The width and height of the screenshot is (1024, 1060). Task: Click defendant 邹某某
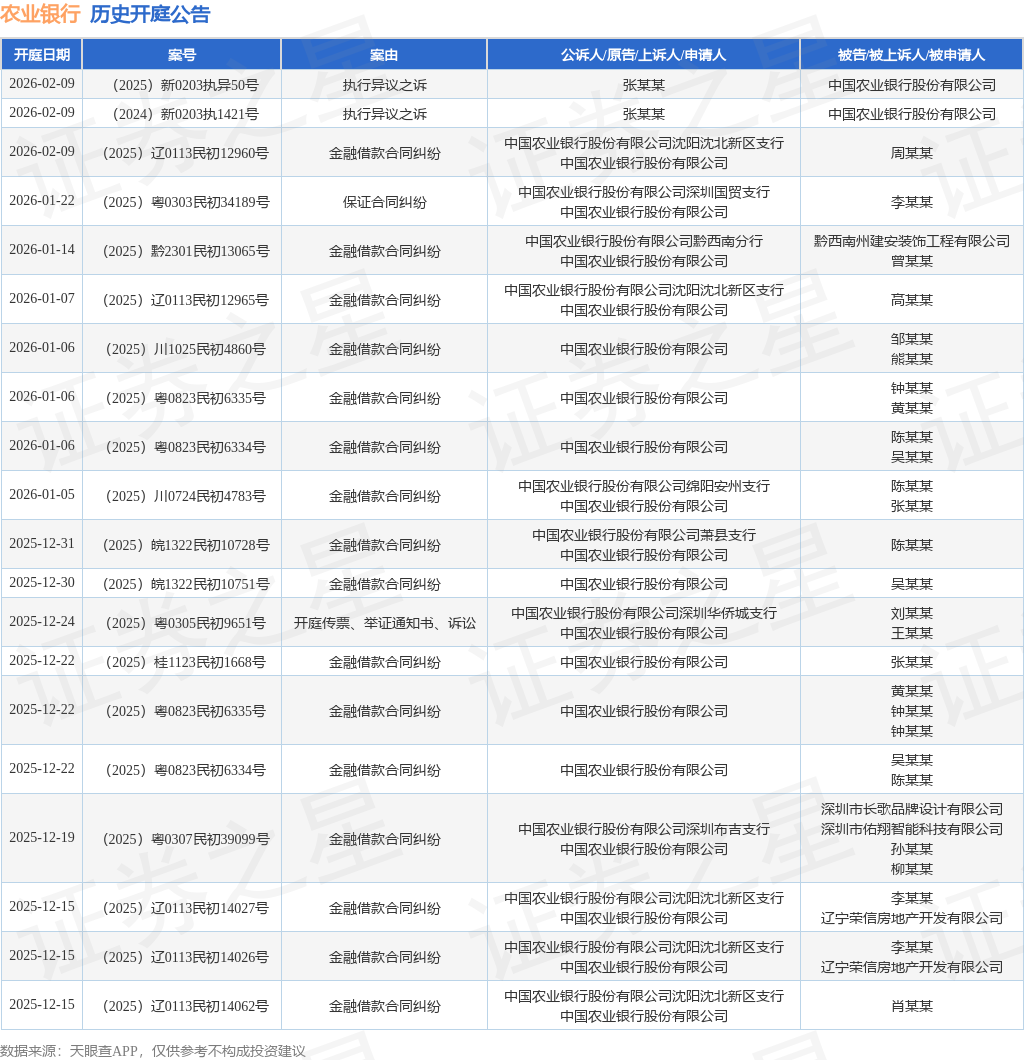[x=911, y=339]
